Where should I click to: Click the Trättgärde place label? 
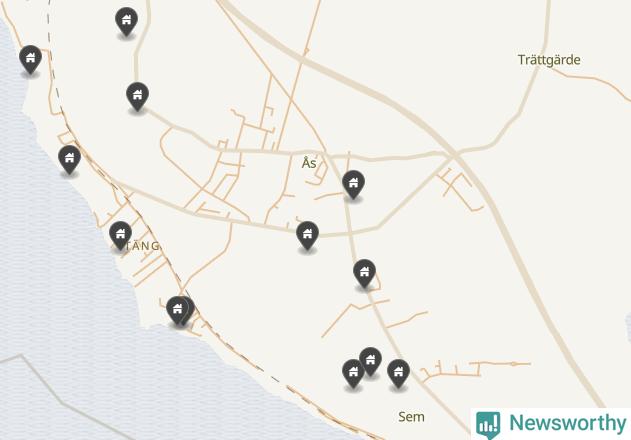point(549,60)
